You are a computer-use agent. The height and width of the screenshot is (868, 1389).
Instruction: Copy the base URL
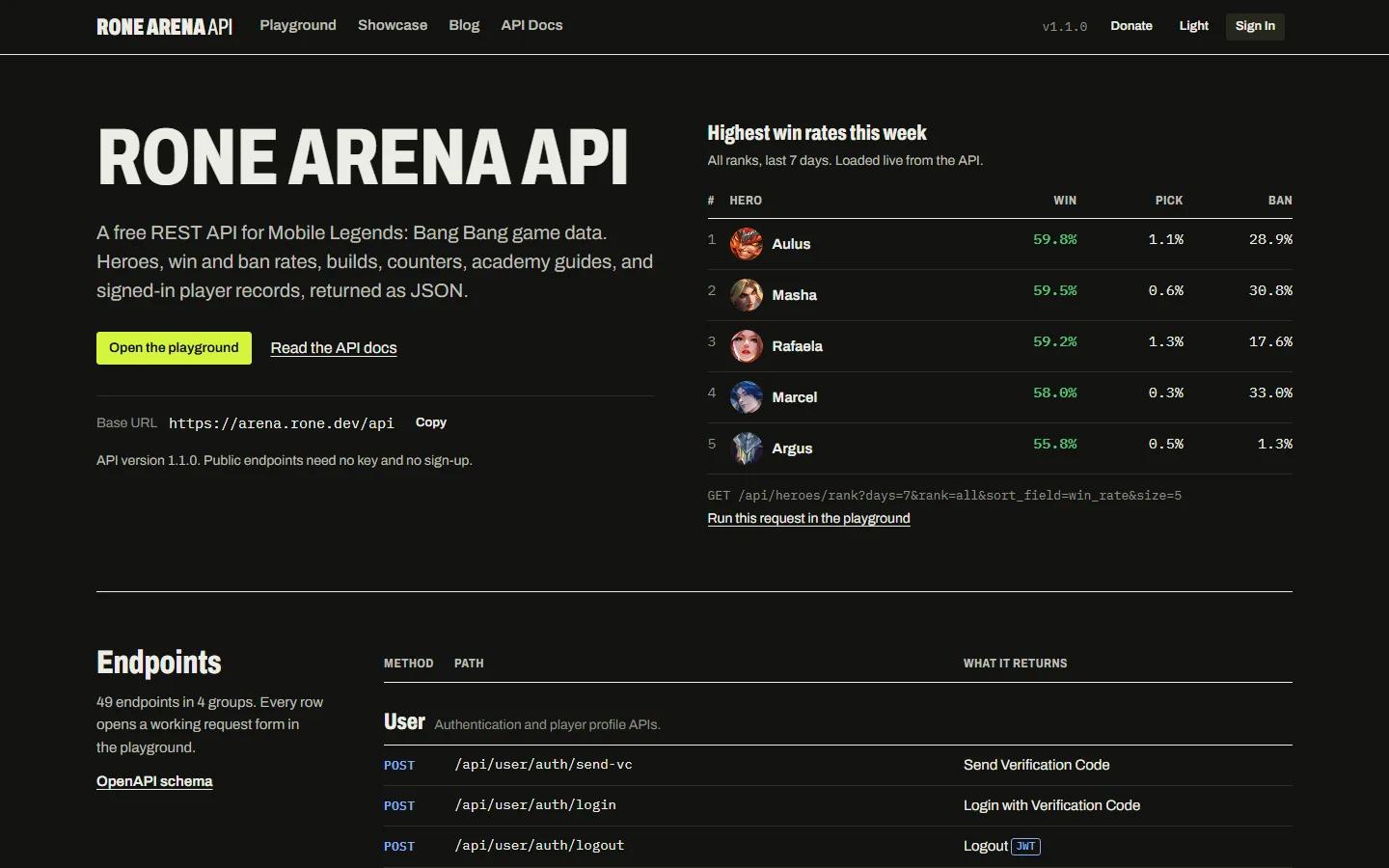click(431, 422)
